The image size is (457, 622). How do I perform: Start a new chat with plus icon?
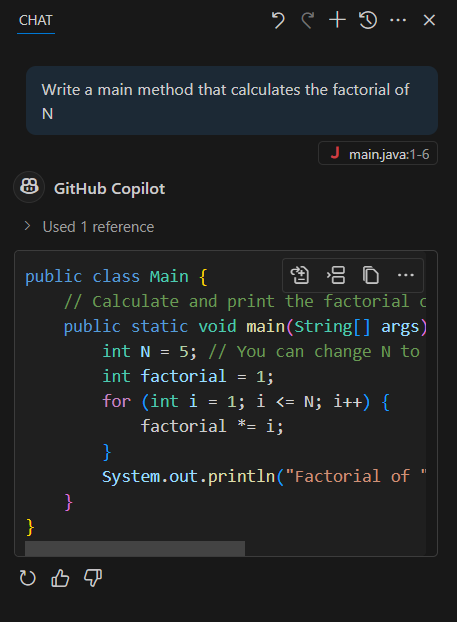(338, 20)
